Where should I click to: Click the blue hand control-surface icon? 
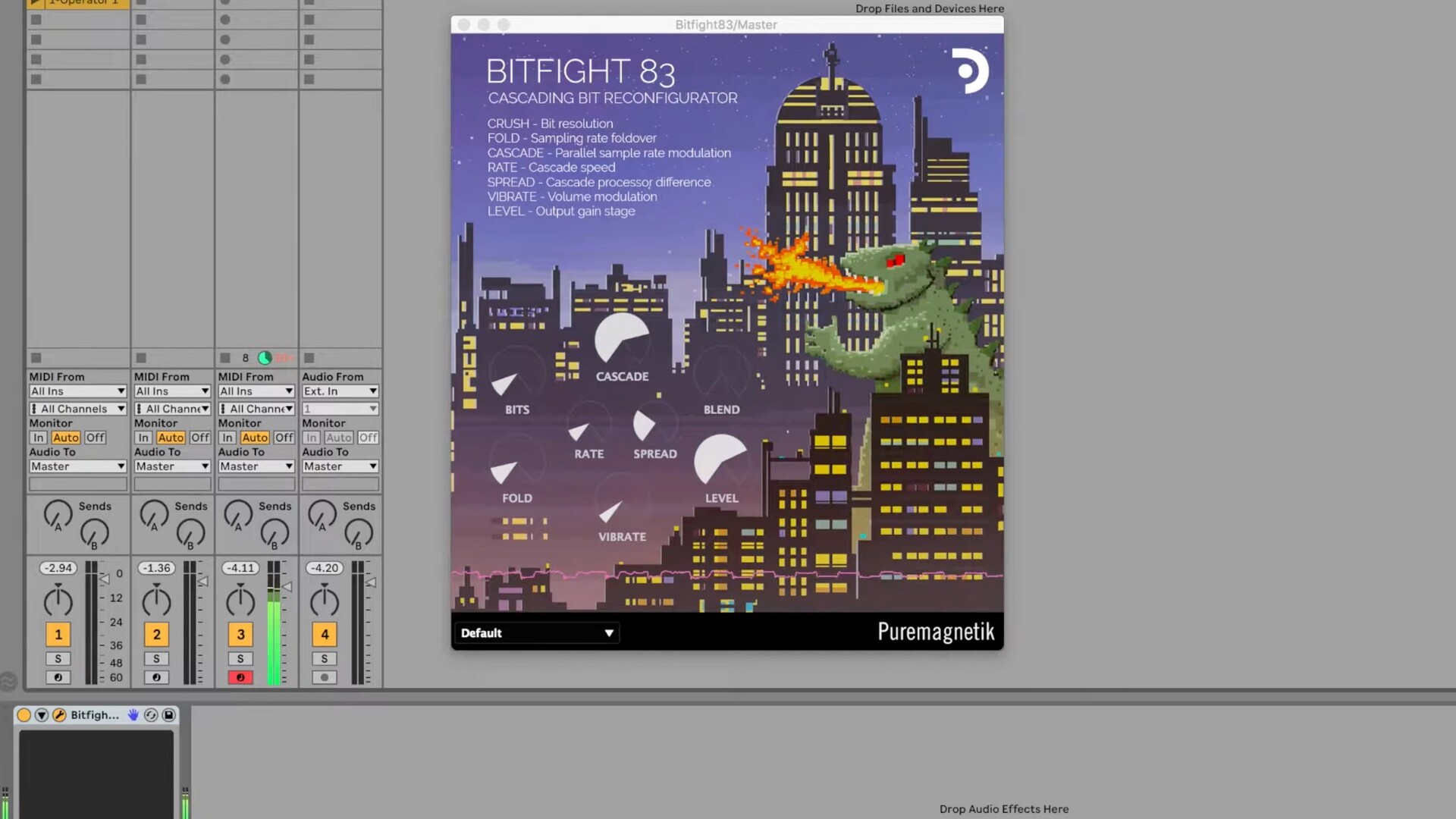coord(133,715)
